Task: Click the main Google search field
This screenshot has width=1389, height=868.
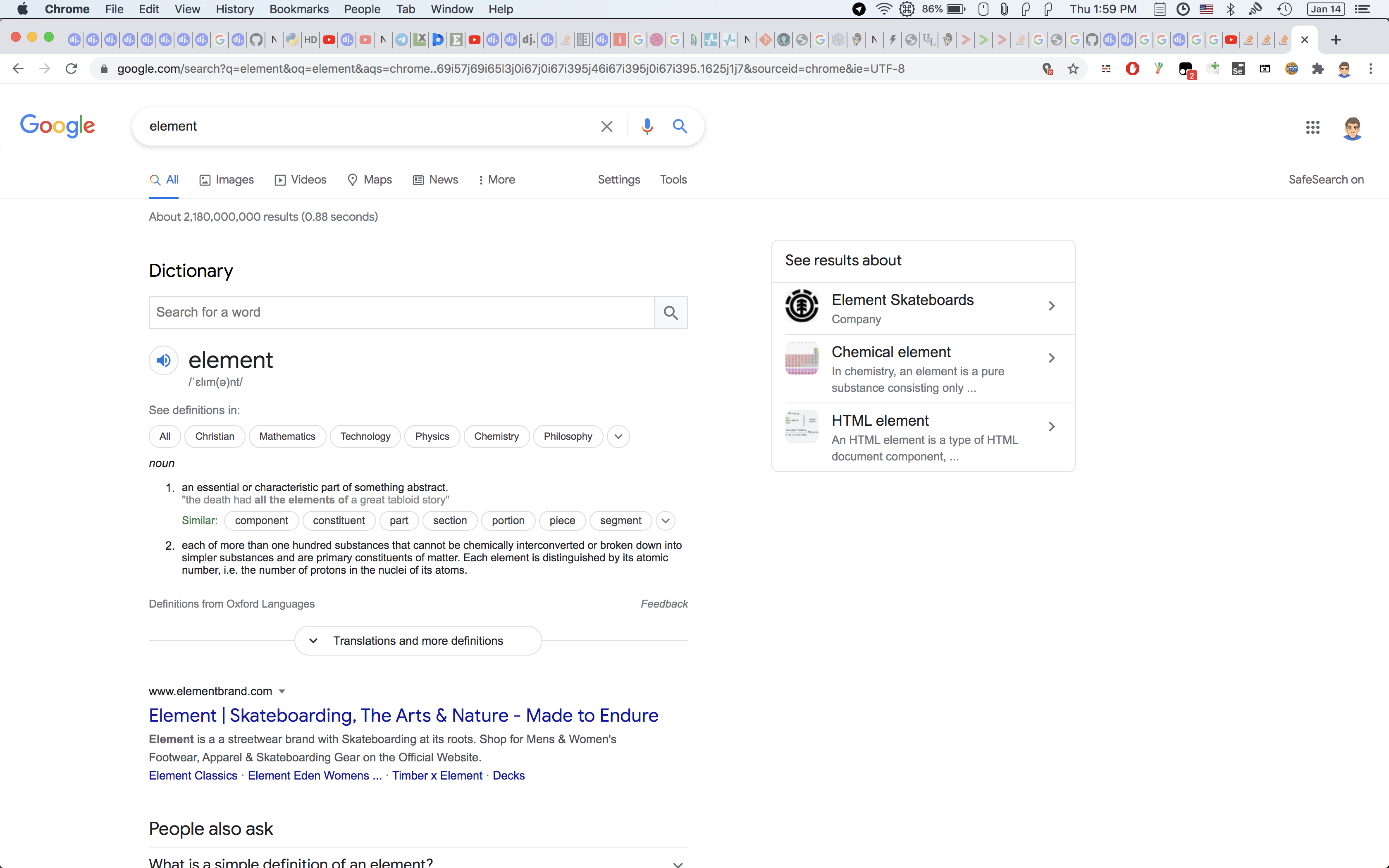Action: (x=368, y=126)
